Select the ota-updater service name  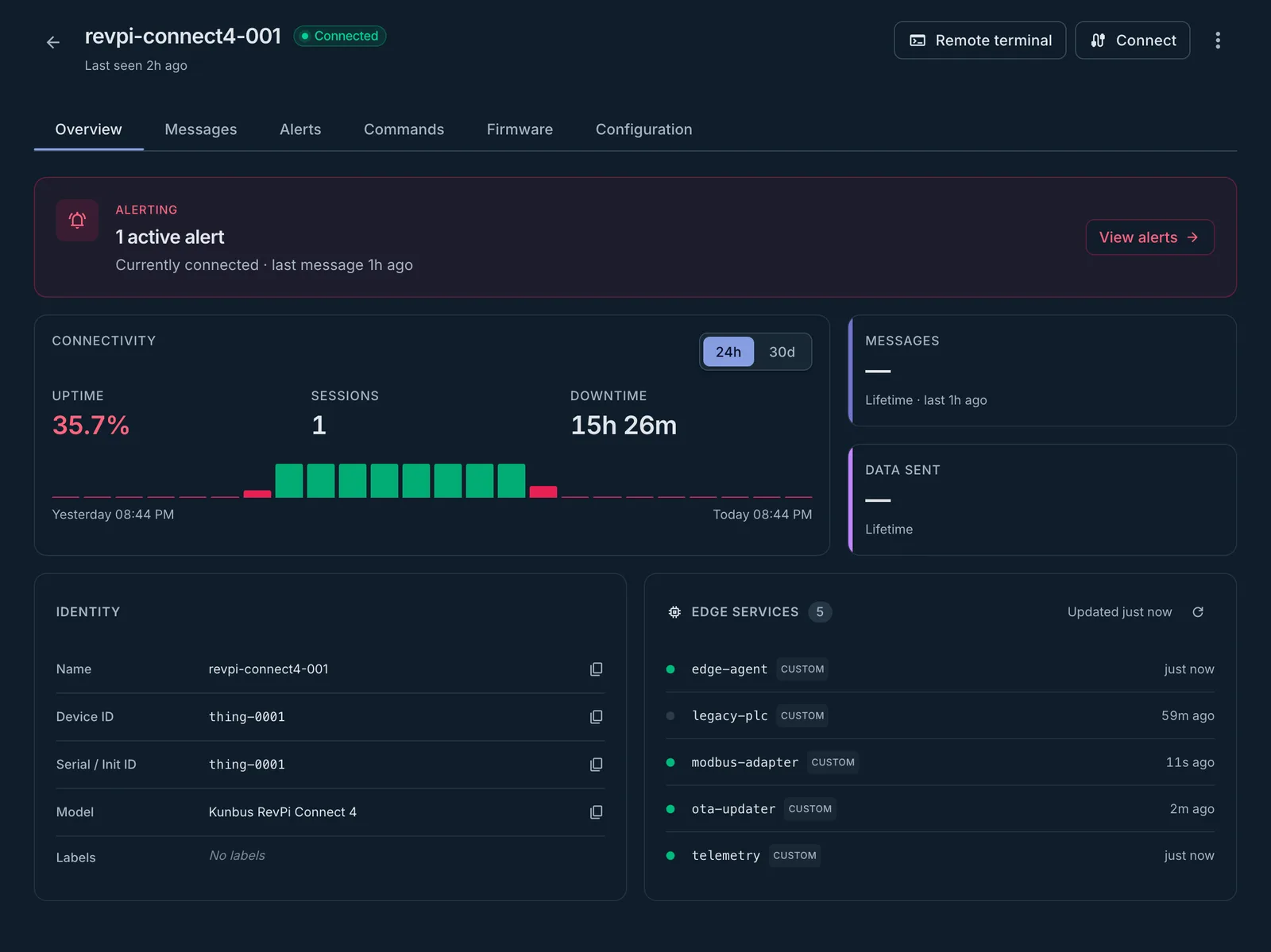pos(733,809)
